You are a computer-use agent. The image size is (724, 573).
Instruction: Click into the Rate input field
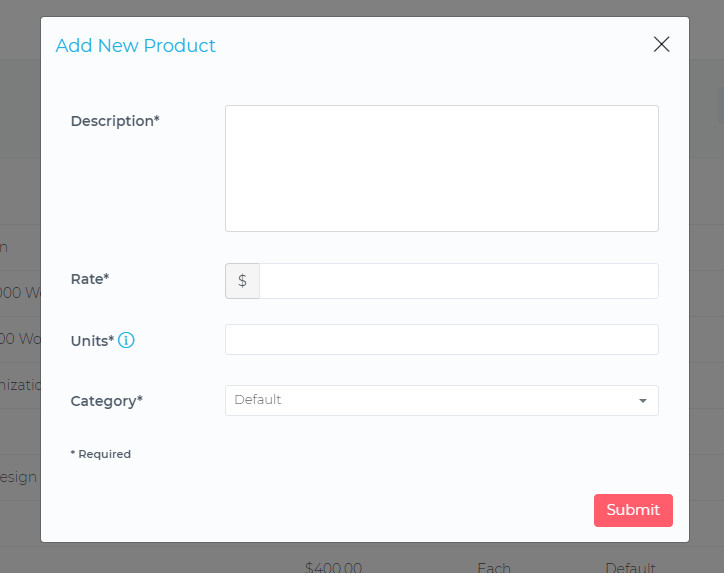(x=458, y=281)
